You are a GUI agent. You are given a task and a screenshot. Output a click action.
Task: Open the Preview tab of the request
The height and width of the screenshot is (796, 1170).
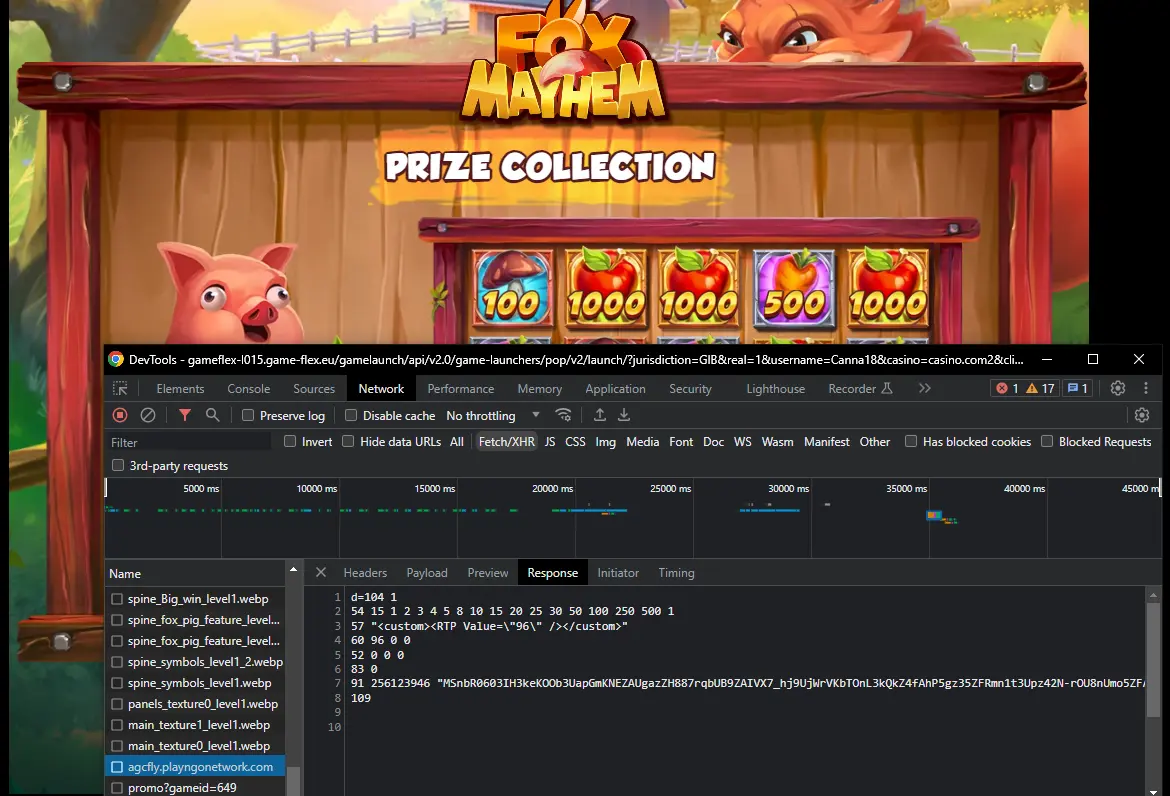[487, 573]
